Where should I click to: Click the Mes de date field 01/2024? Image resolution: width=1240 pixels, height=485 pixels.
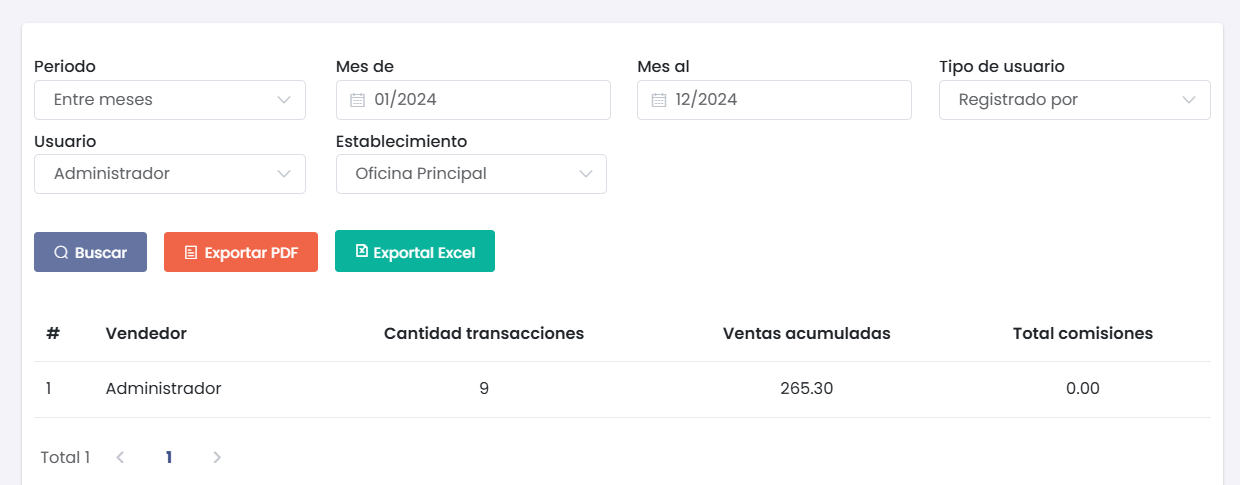pyautogui.click(x=473, y=100)
